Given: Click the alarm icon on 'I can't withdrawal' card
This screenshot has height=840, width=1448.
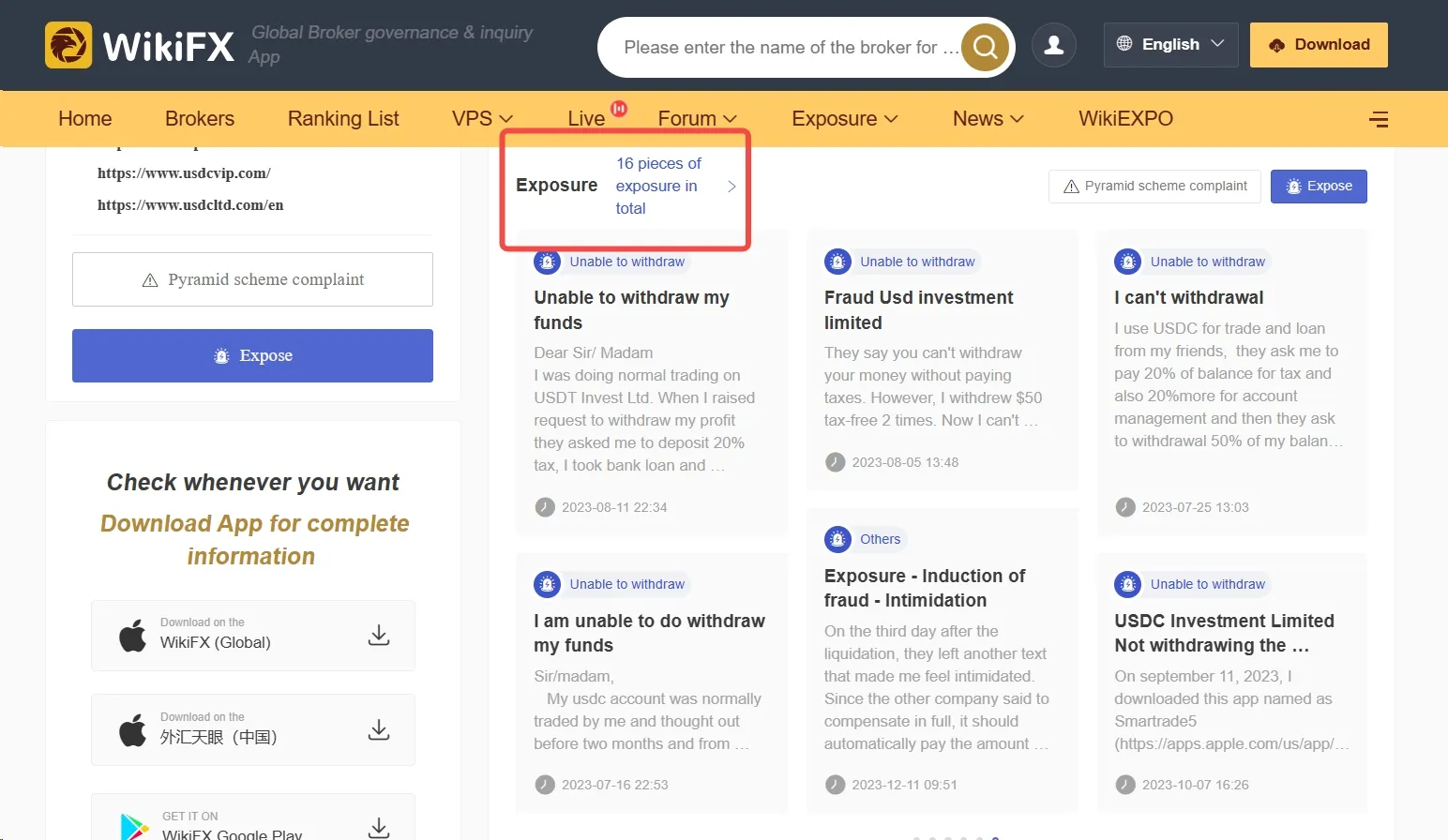Looking at the screenshot, I should pyautogui.click(x=1127, y=262).
